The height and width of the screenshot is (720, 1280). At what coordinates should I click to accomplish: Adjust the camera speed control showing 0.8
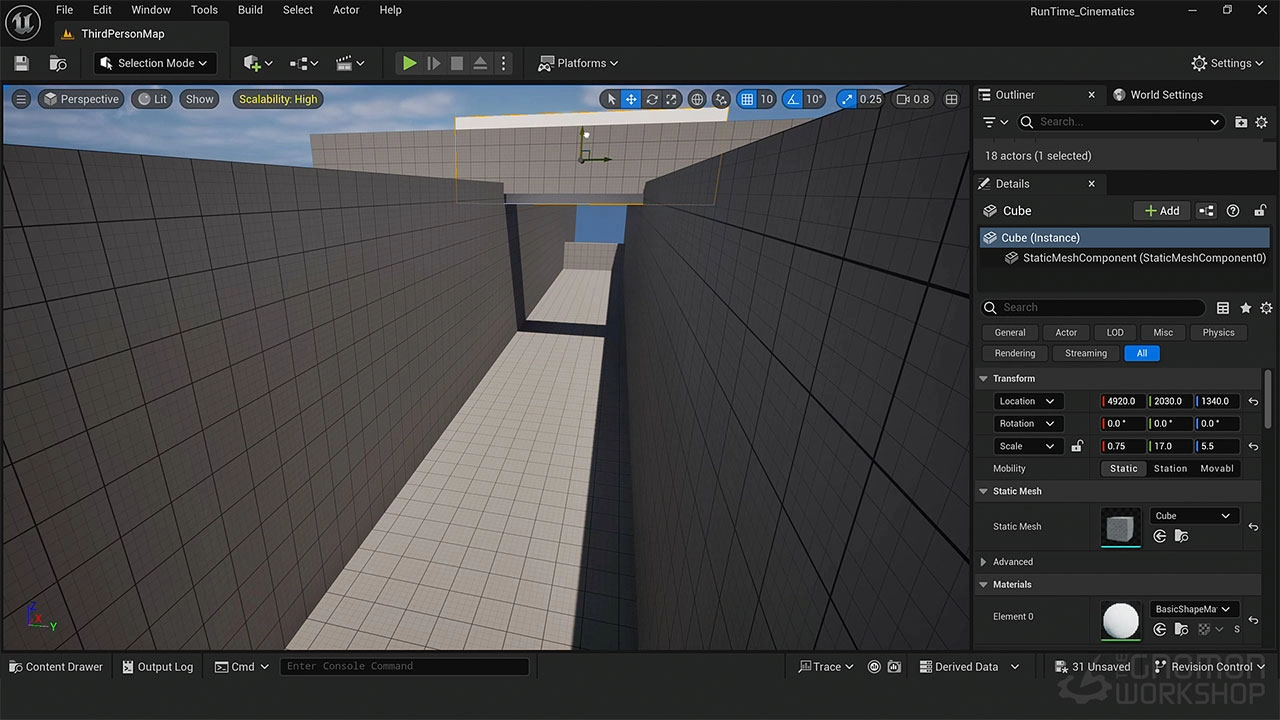coord(912,99)
